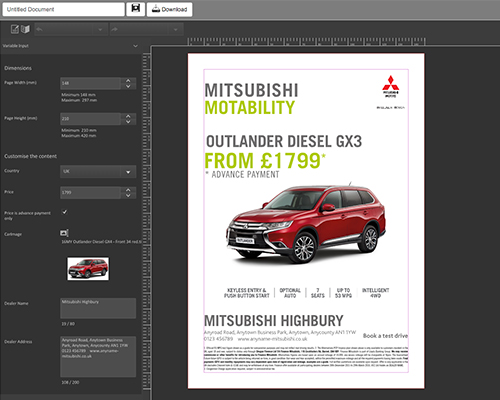Viewport: 500px width, 400px height.
Task: Decrease Price with down arrow
Action: (128, 196)
